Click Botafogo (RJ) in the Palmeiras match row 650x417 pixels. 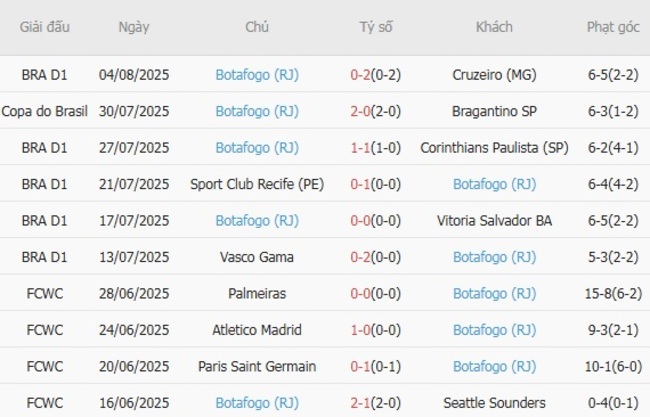(x=494, y=294)
